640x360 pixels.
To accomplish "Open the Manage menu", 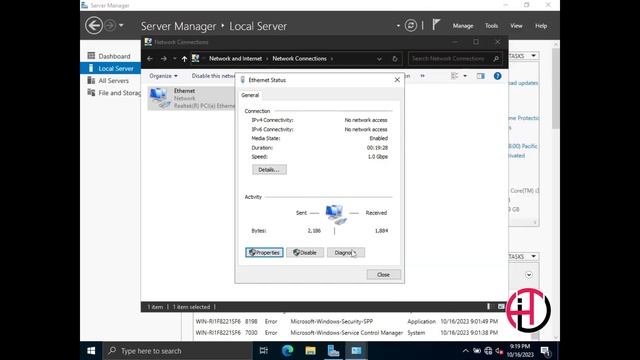I will (463, 26).
